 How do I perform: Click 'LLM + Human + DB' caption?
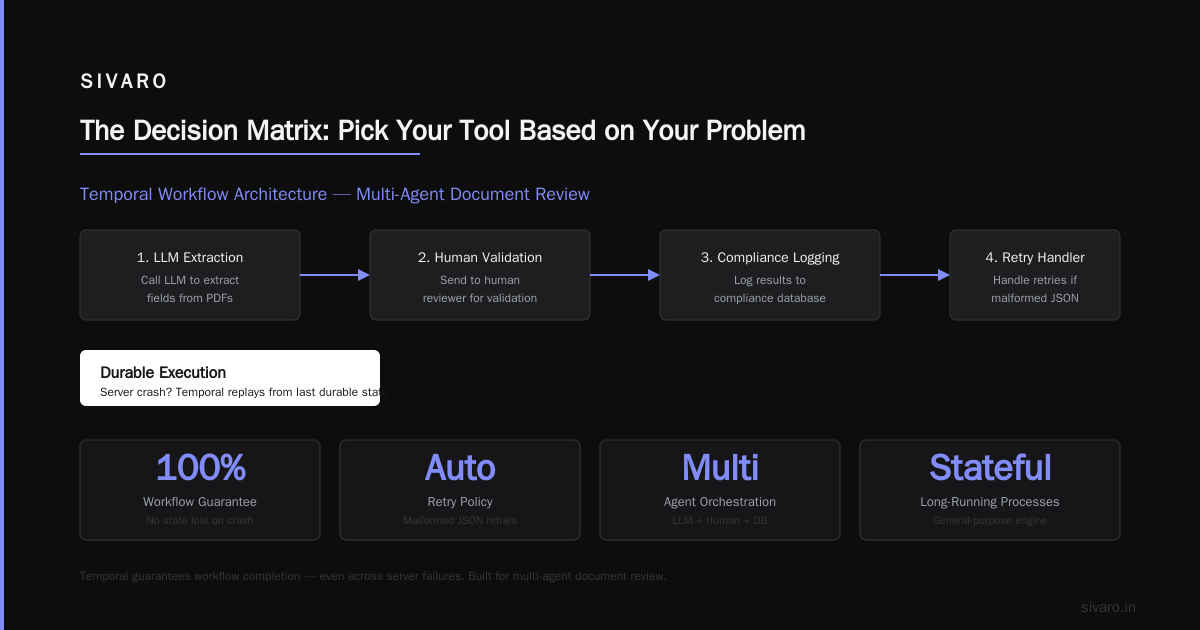tap(720, 520)
